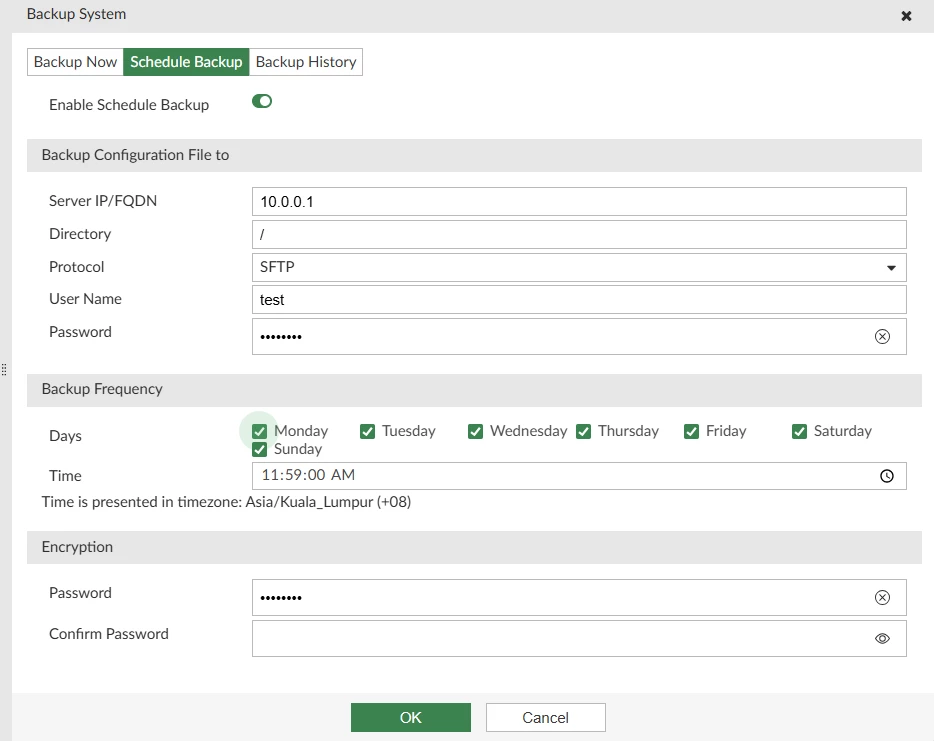
Task: Clear the server Password field with X icon
Action: coord(882,337)
